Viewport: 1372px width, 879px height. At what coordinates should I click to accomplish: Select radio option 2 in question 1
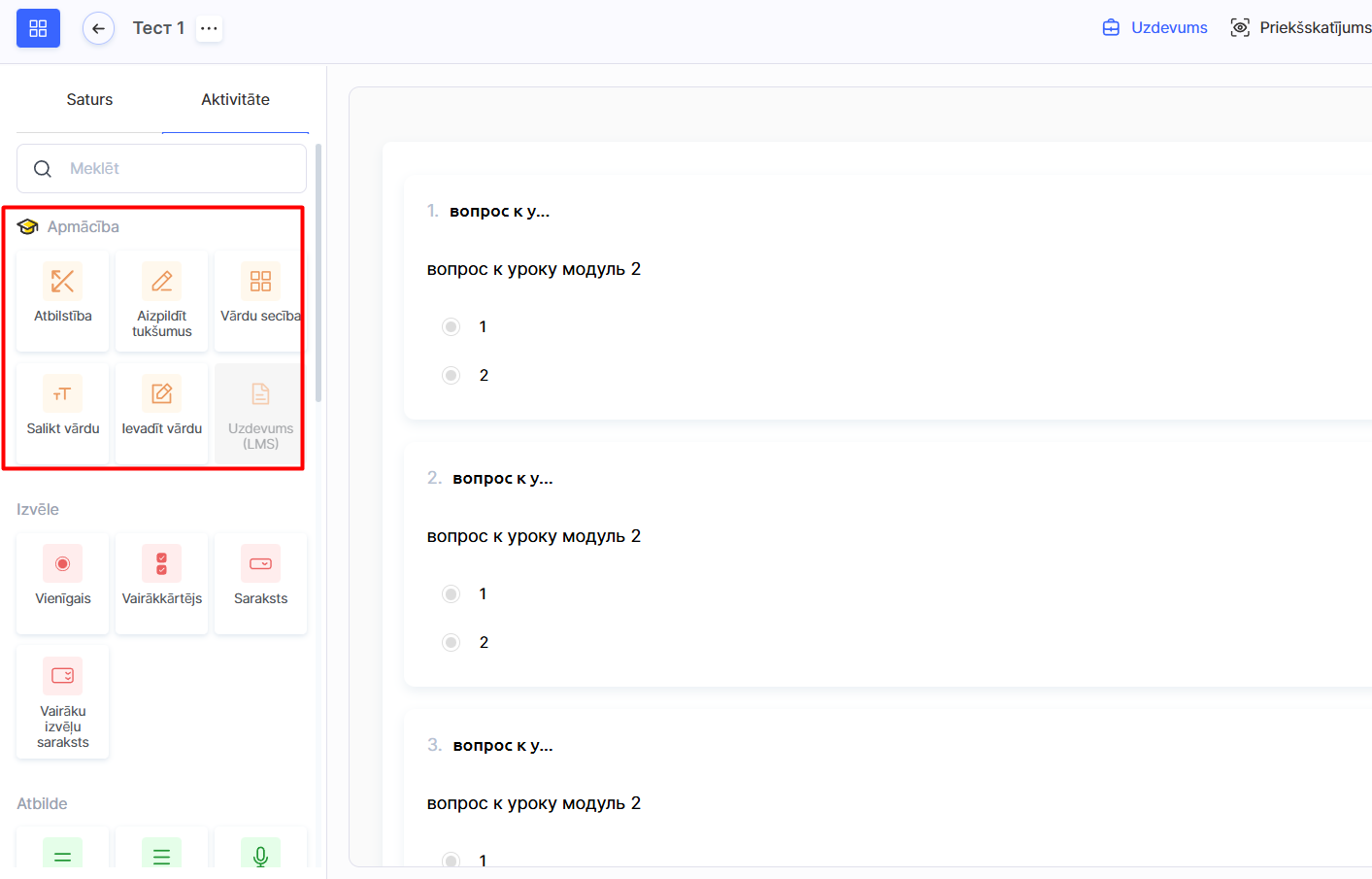(451, 376)
